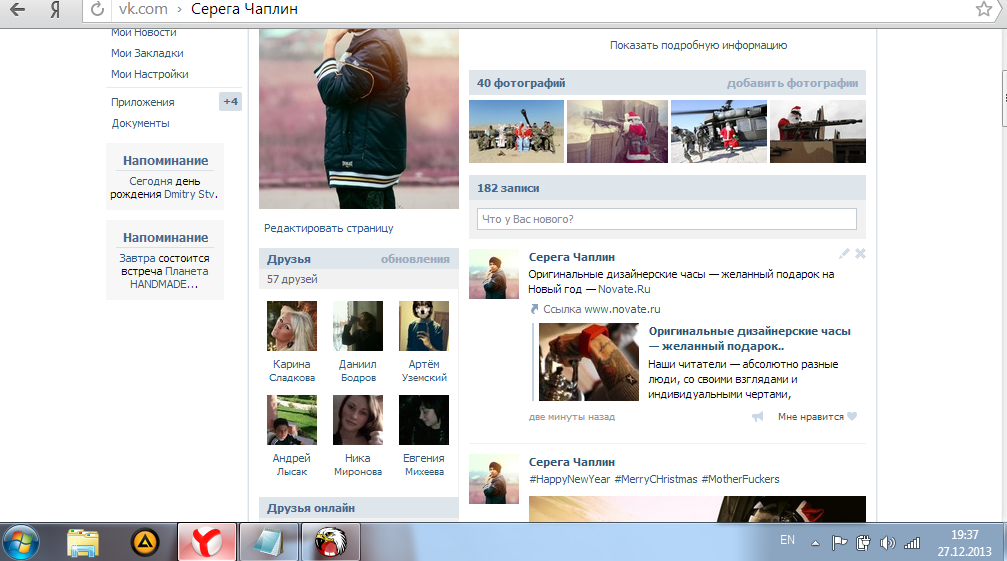Click Редактировать страницу link
Viewport: 1007px width, 561px height.
(x=328, y=228)
